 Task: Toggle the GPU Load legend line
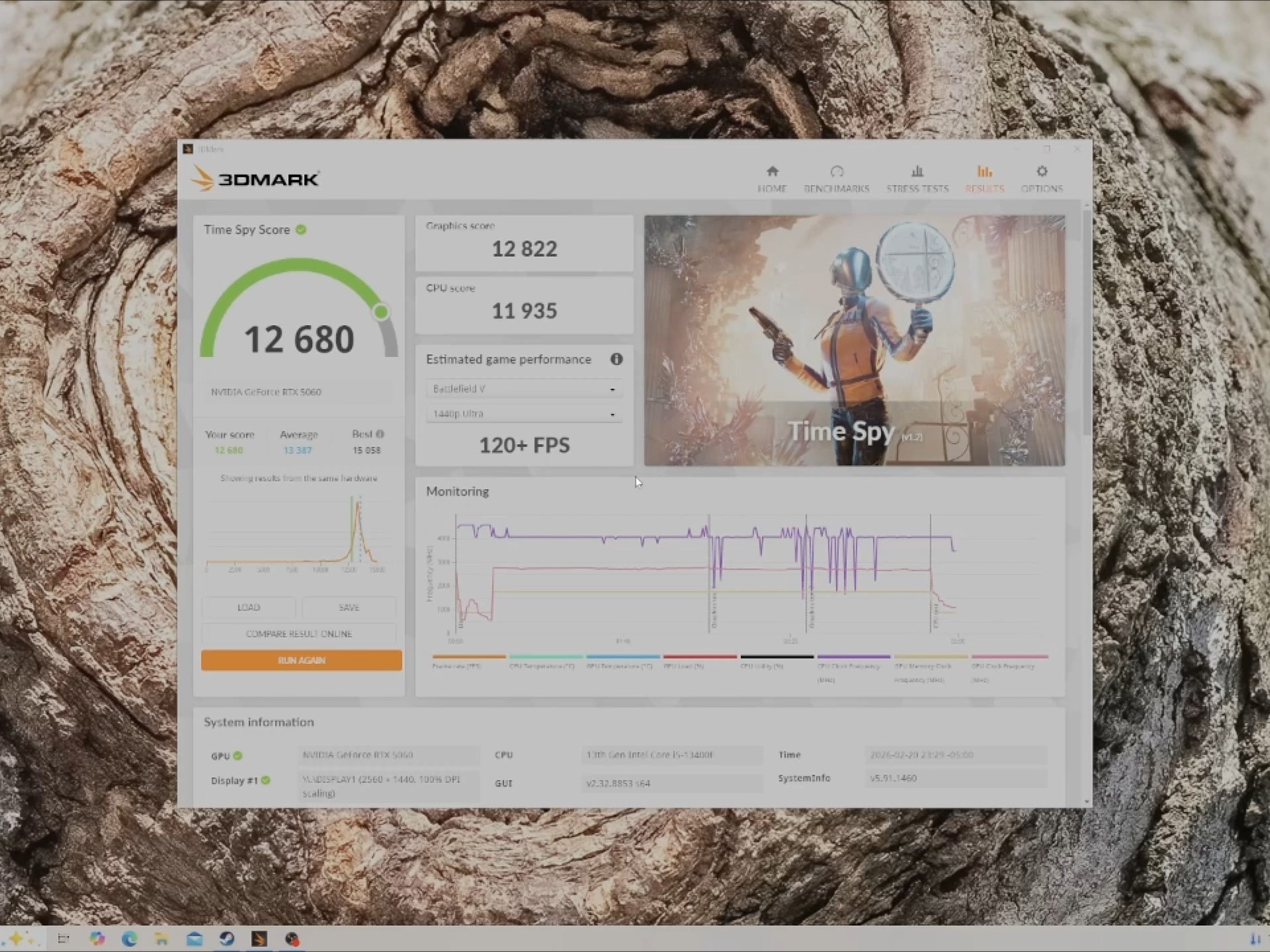pos(699,662)
